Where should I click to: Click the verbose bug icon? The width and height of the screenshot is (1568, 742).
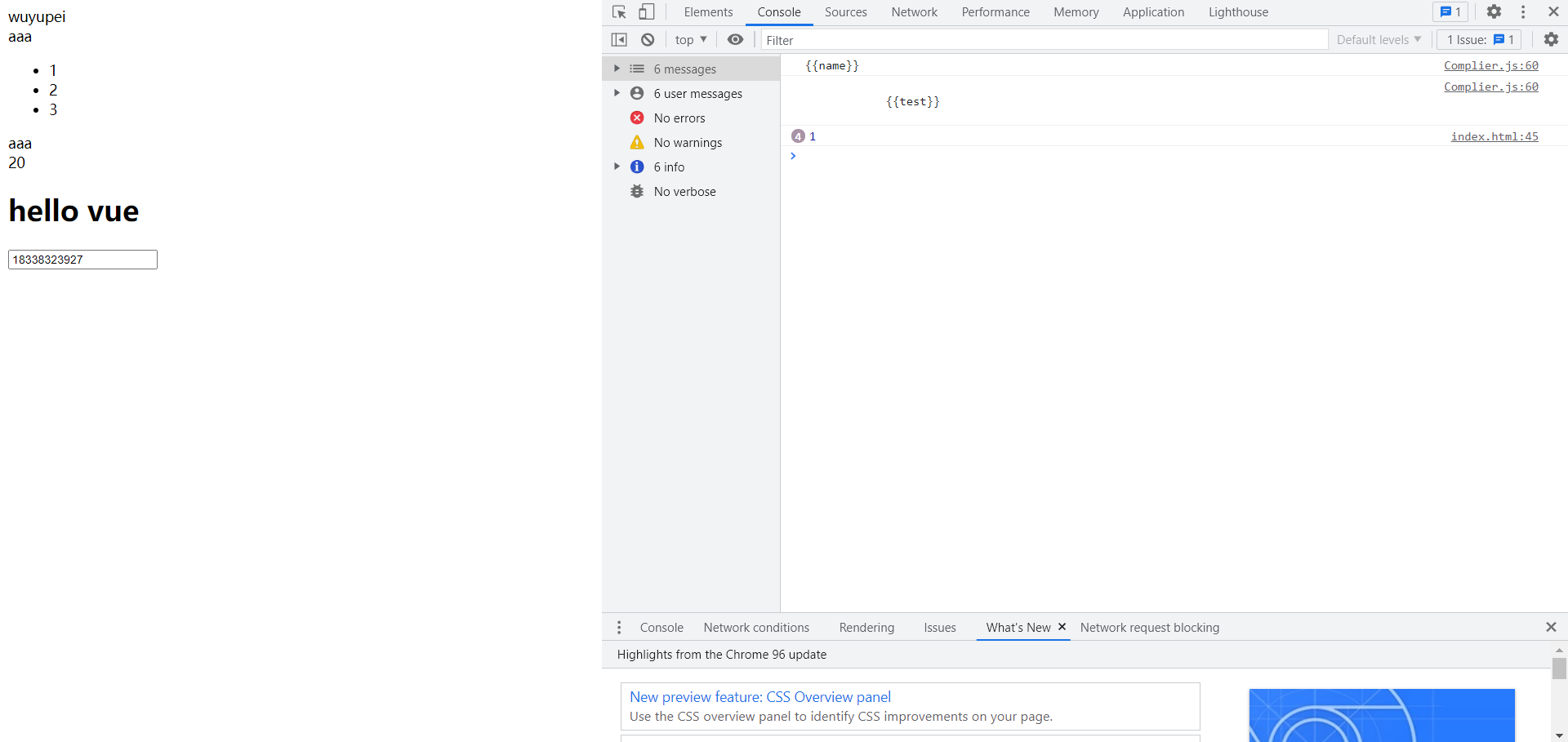click(637, 192)
